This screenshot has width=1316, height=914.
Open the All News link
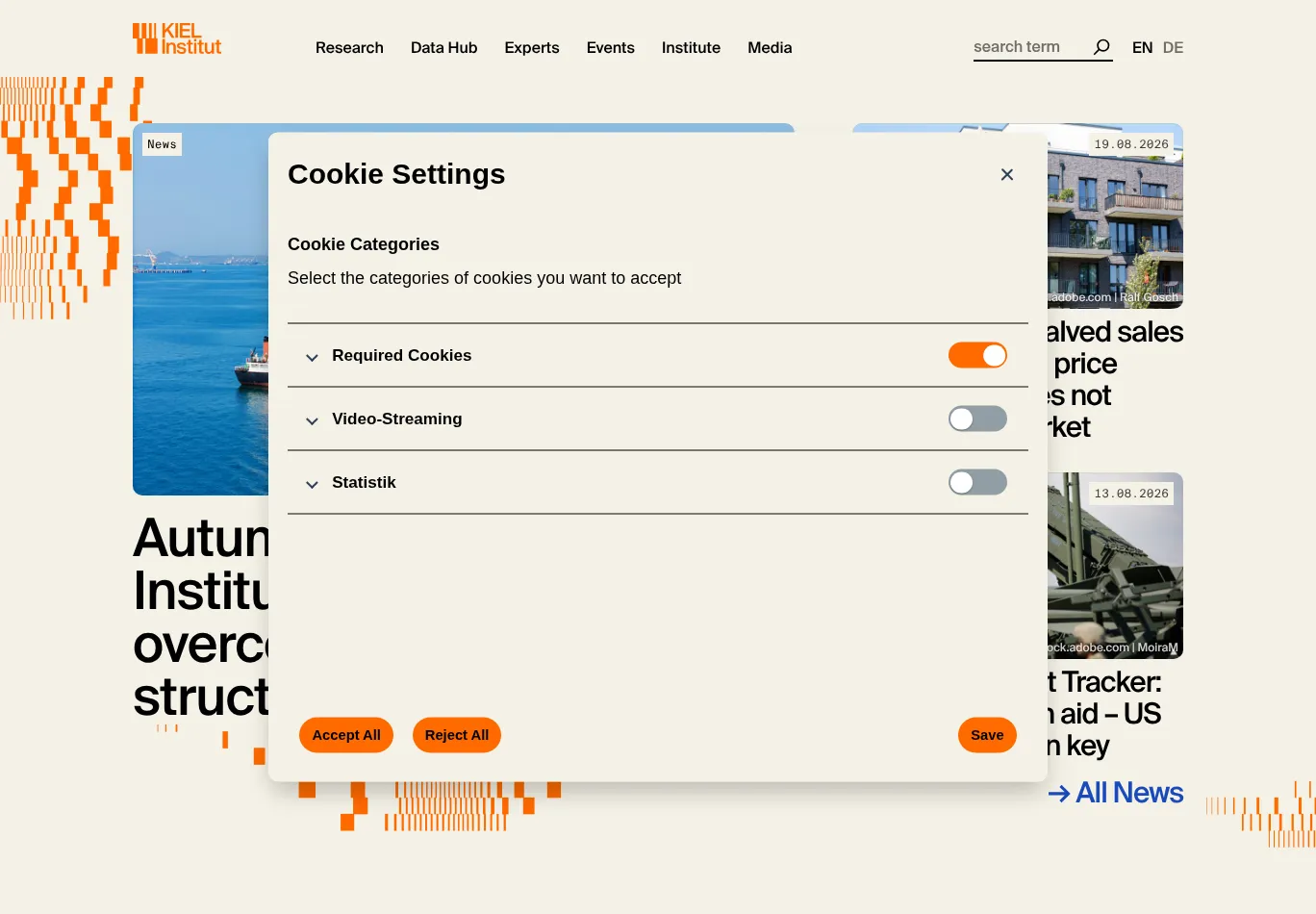[1116, 793]
